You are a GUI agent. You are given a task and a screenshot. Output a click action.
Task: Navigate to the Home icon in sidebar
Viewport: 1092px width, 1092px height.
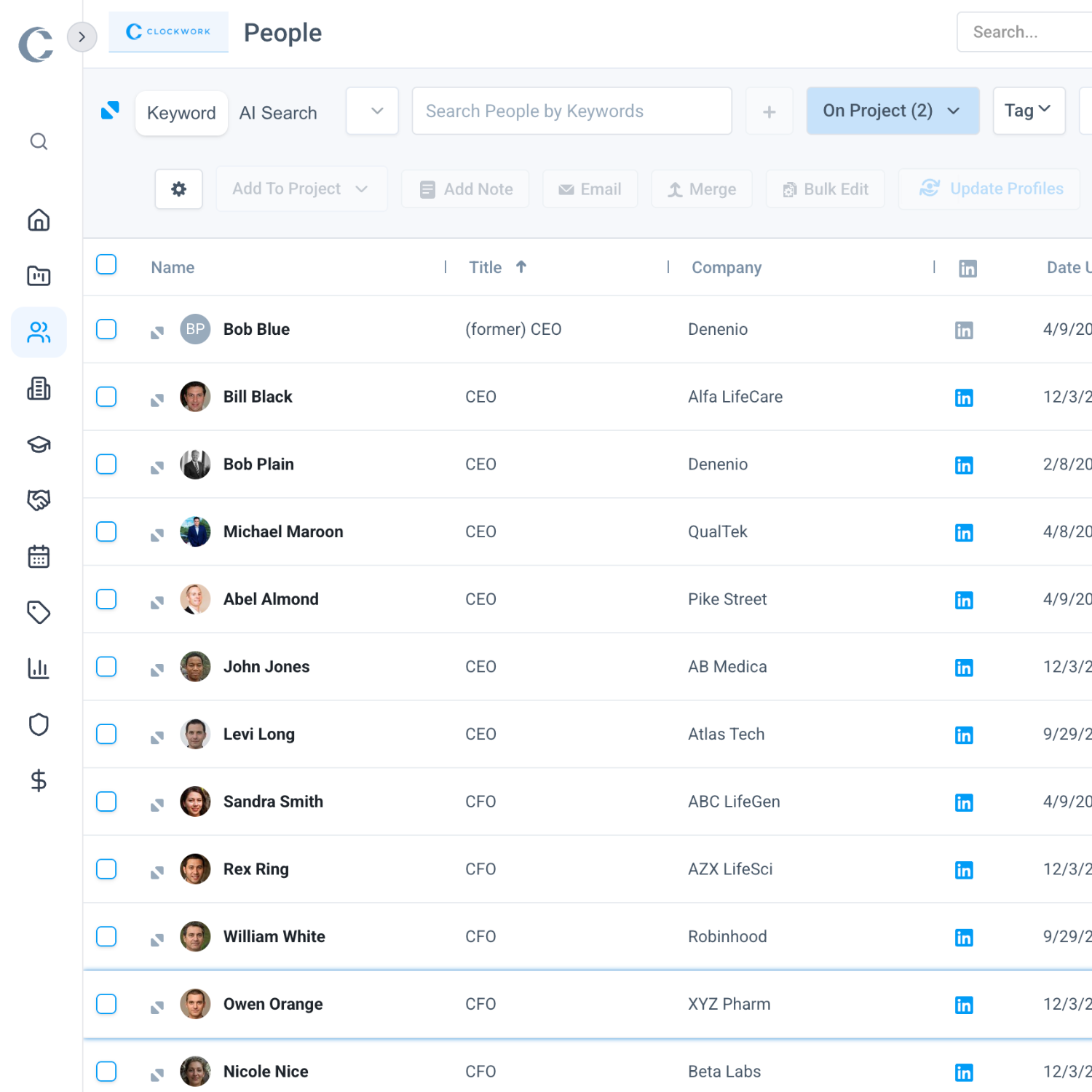39,219
